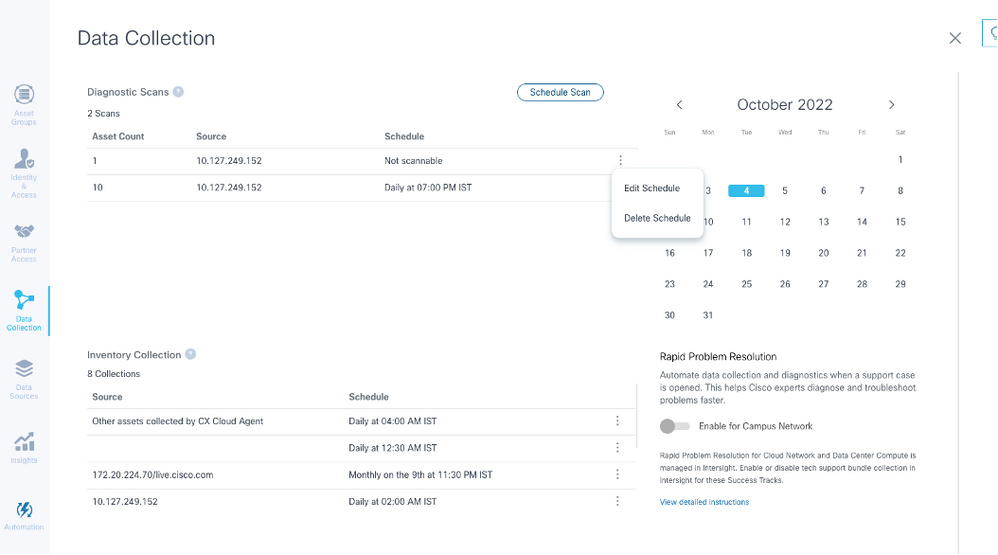
Task: Click Not scannable schedule cell
Action: coord(413,160)
